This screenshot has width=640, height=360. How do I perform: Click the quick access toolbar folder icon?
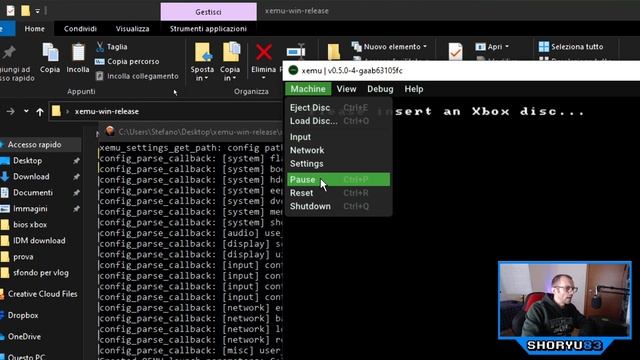[x=25, y=11]
